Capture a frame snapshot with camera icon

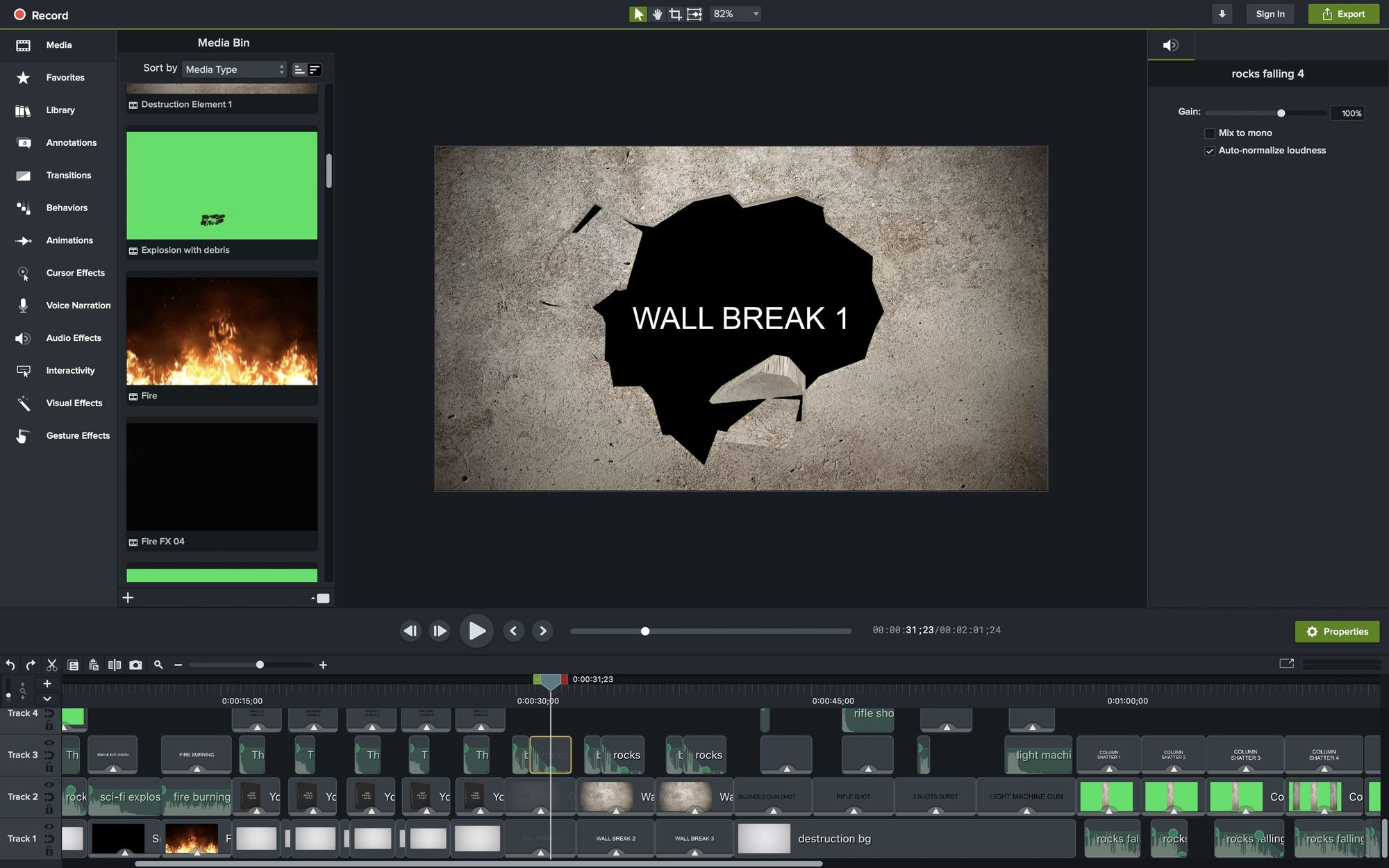pyautogui.click(x=135, y=665)
